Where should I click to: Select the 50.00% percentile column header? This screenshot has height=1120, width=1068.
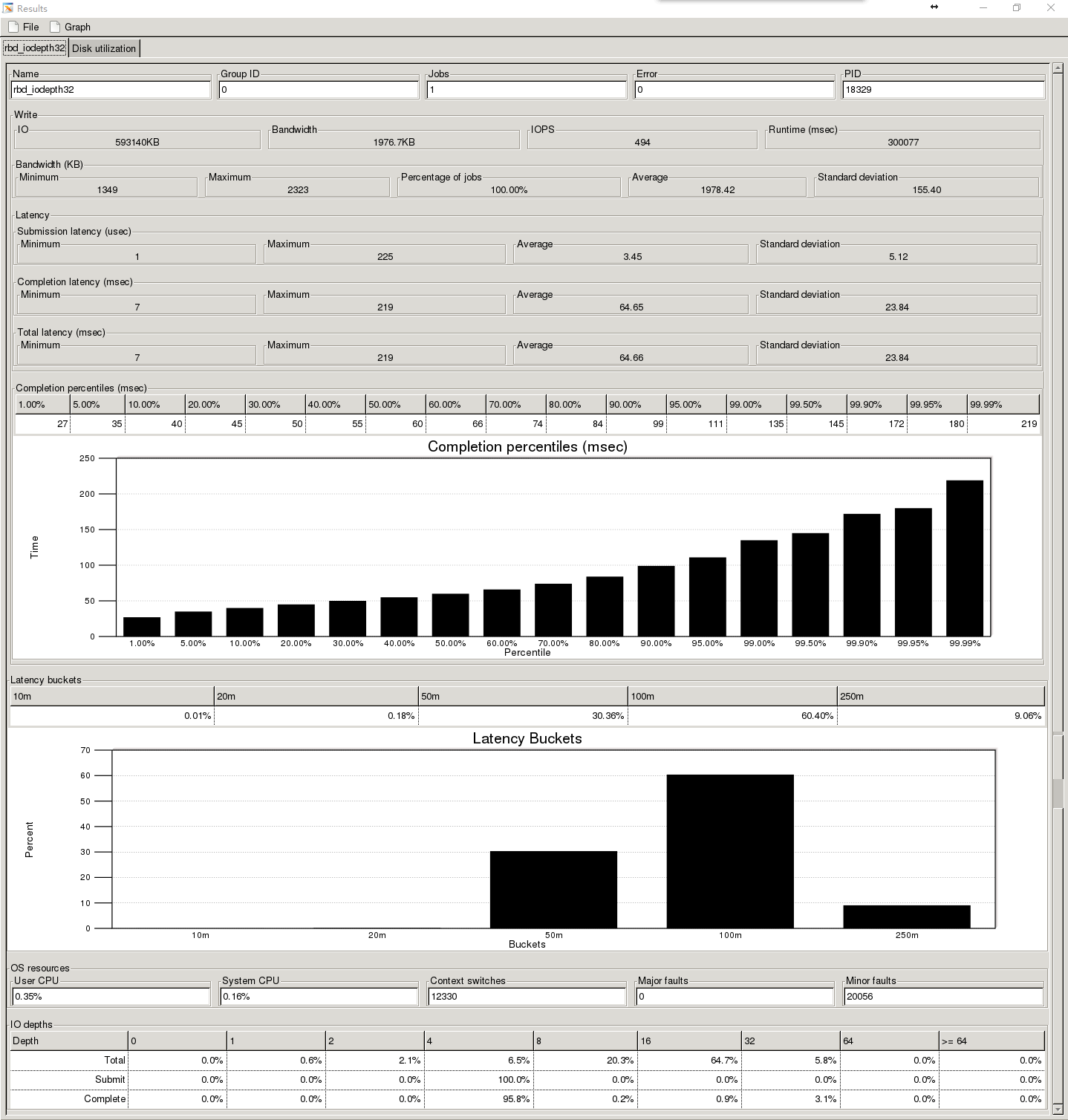(x=395, y=404)
